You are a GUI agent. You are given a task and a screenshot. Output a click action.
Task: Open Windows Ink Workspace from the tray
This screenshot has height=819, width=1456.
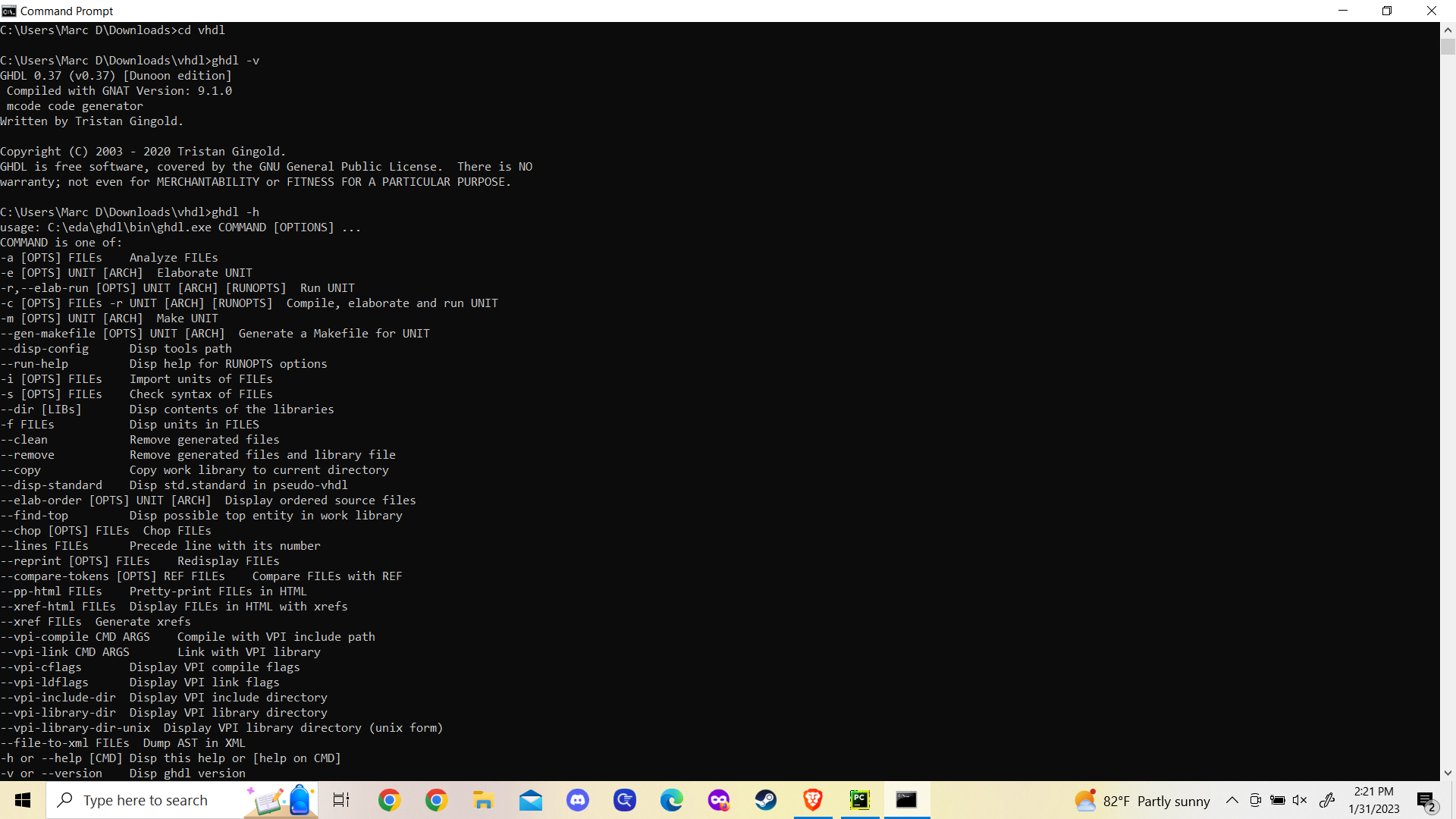pyautogui.click(x=1328, y=800)
